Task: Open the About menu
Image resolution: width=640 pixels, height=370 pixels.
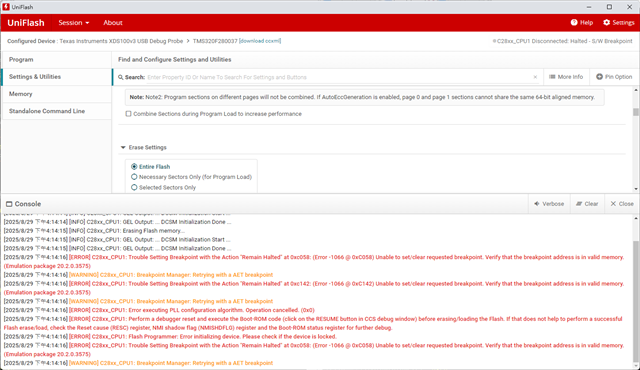Action: [x=113, y=23]
